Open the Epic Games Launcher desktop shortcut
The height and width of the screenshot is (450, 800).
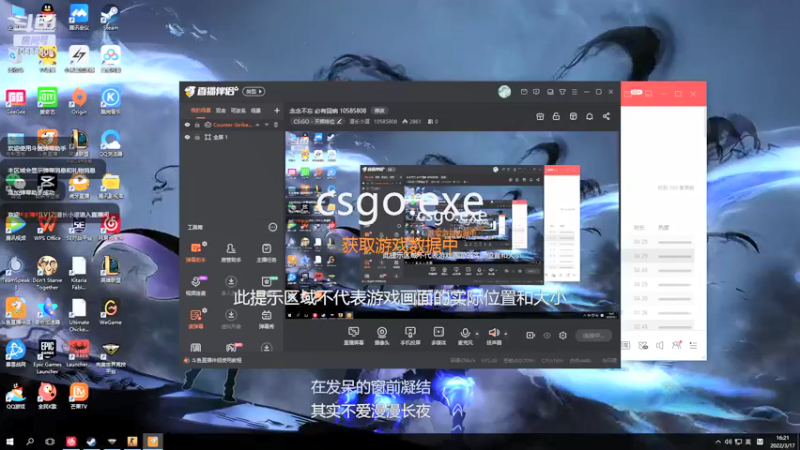47,357
